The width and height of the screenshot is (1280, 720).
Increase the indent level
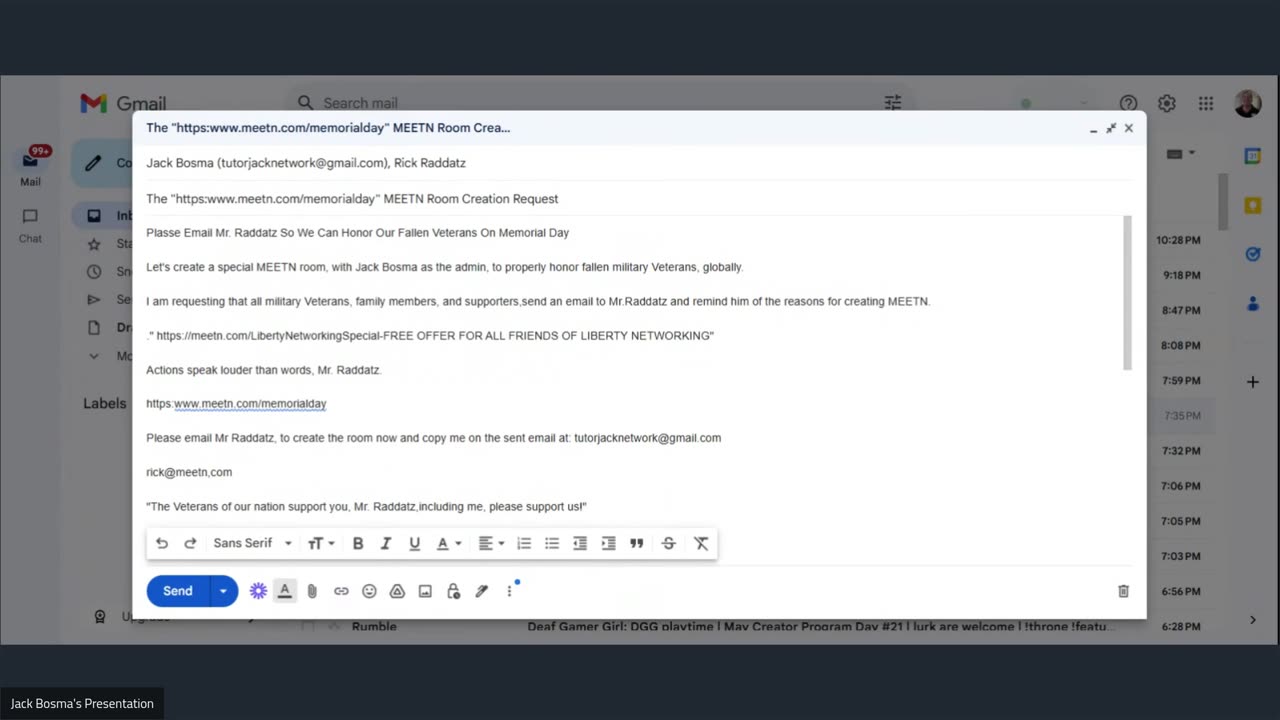[x=608, y=543]
